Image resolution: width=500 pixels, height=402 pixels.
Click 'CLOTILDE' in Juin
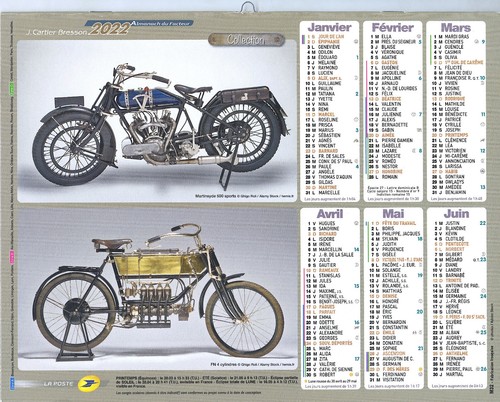(455, 239)
